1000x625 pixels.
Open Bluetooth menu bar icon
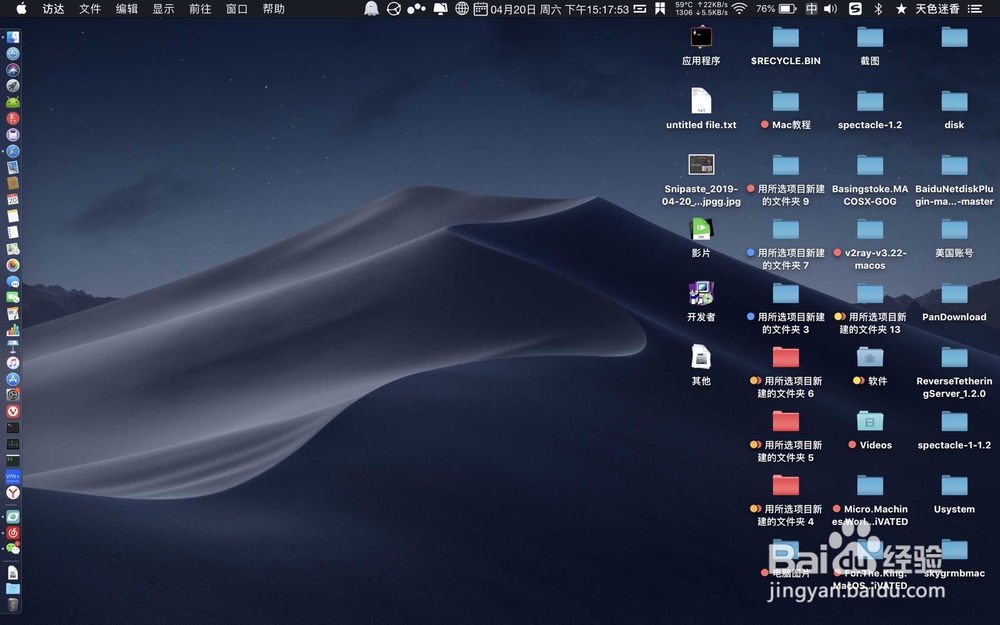coord(878,9)
